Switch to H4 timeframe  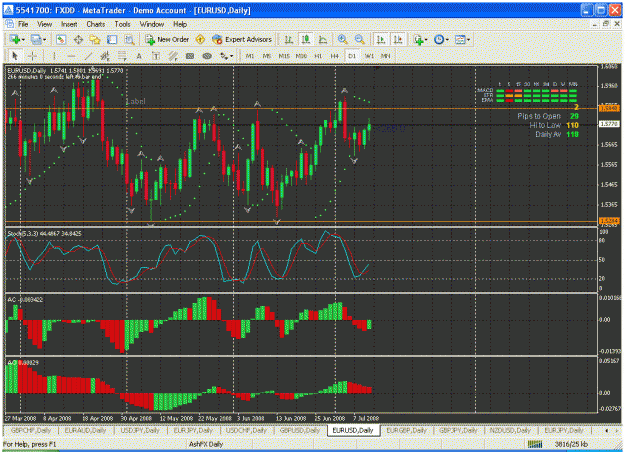[x=334, y=56]
